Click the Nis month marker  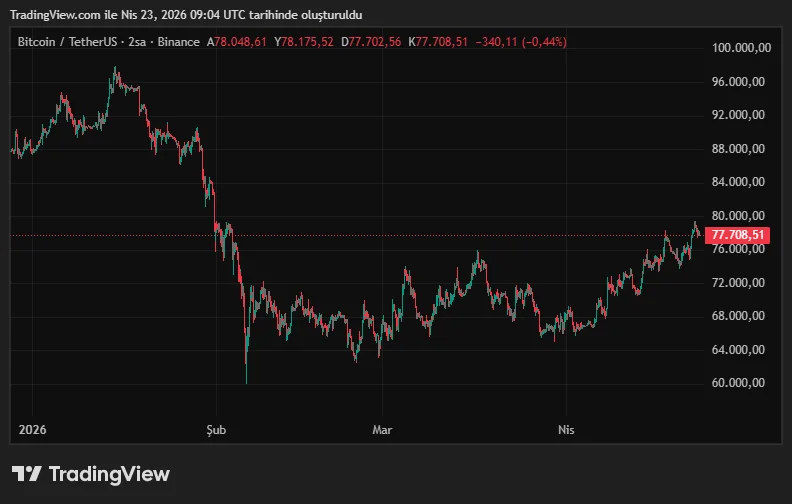(566, 429)
